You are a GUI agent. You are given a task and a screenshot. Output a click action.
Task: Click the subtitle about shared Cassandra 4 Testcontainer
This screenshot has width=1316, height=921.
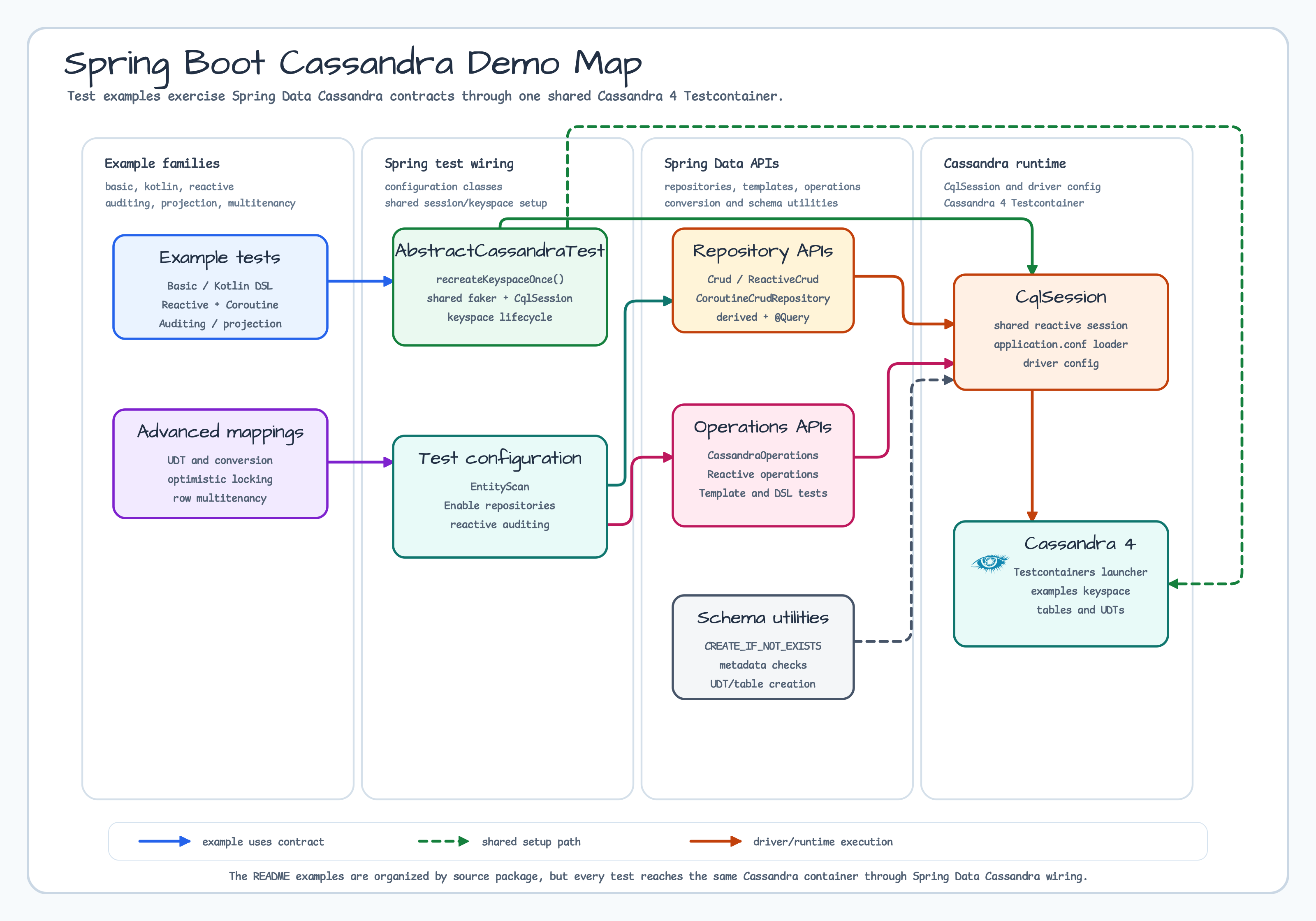click(425, 96)
